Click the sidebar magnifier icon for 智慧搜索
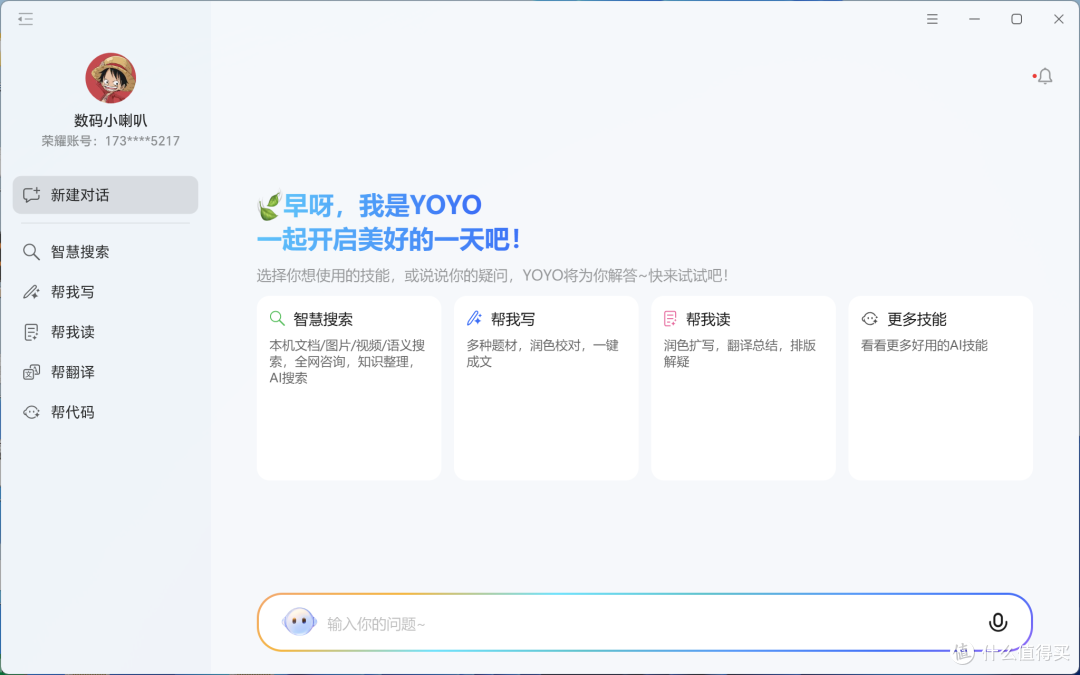The width and height of the screenshot is (1080, 675). [x=31, y=252]
